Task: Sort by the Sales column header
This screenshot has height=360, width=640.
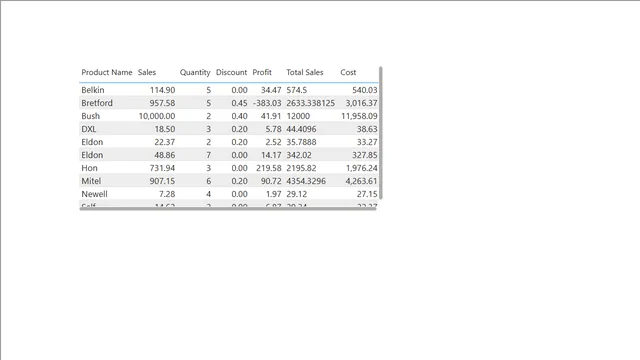Action: pyautogui.click(x=147, y=72)
